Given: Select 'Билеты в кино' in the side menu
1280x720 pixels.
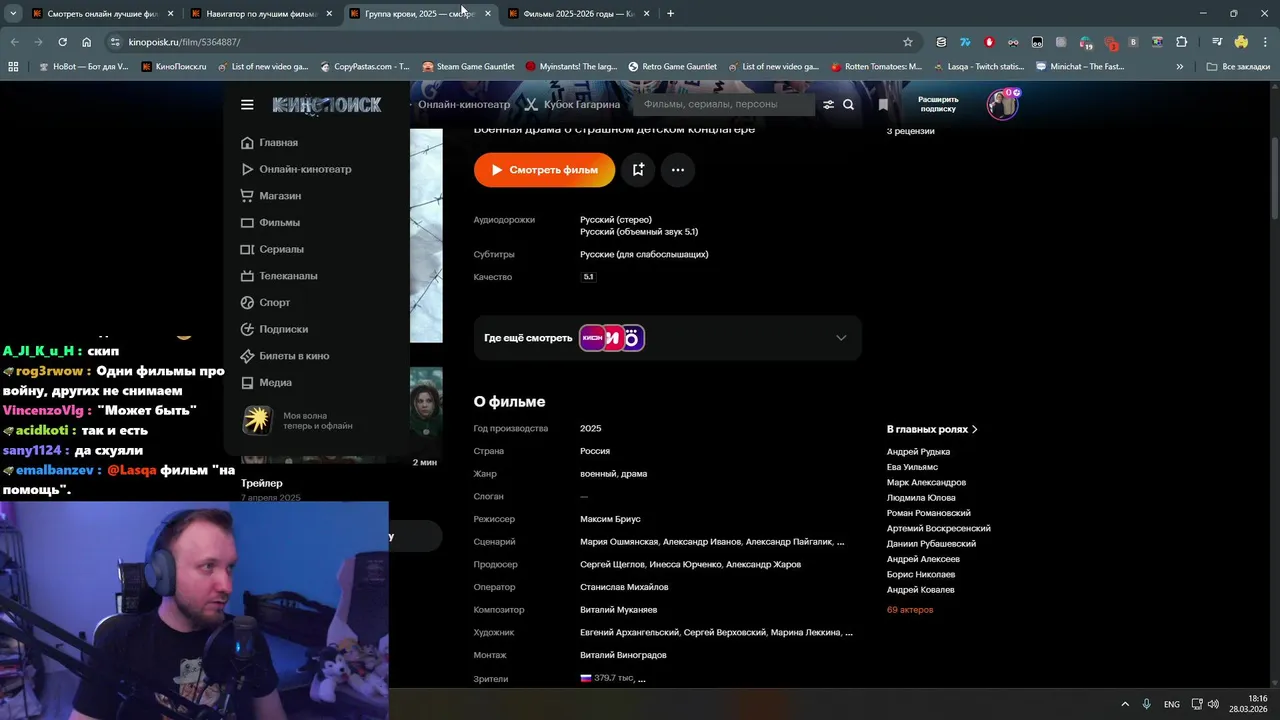Looking at the screenshot, I should click(x=285, y=356).
